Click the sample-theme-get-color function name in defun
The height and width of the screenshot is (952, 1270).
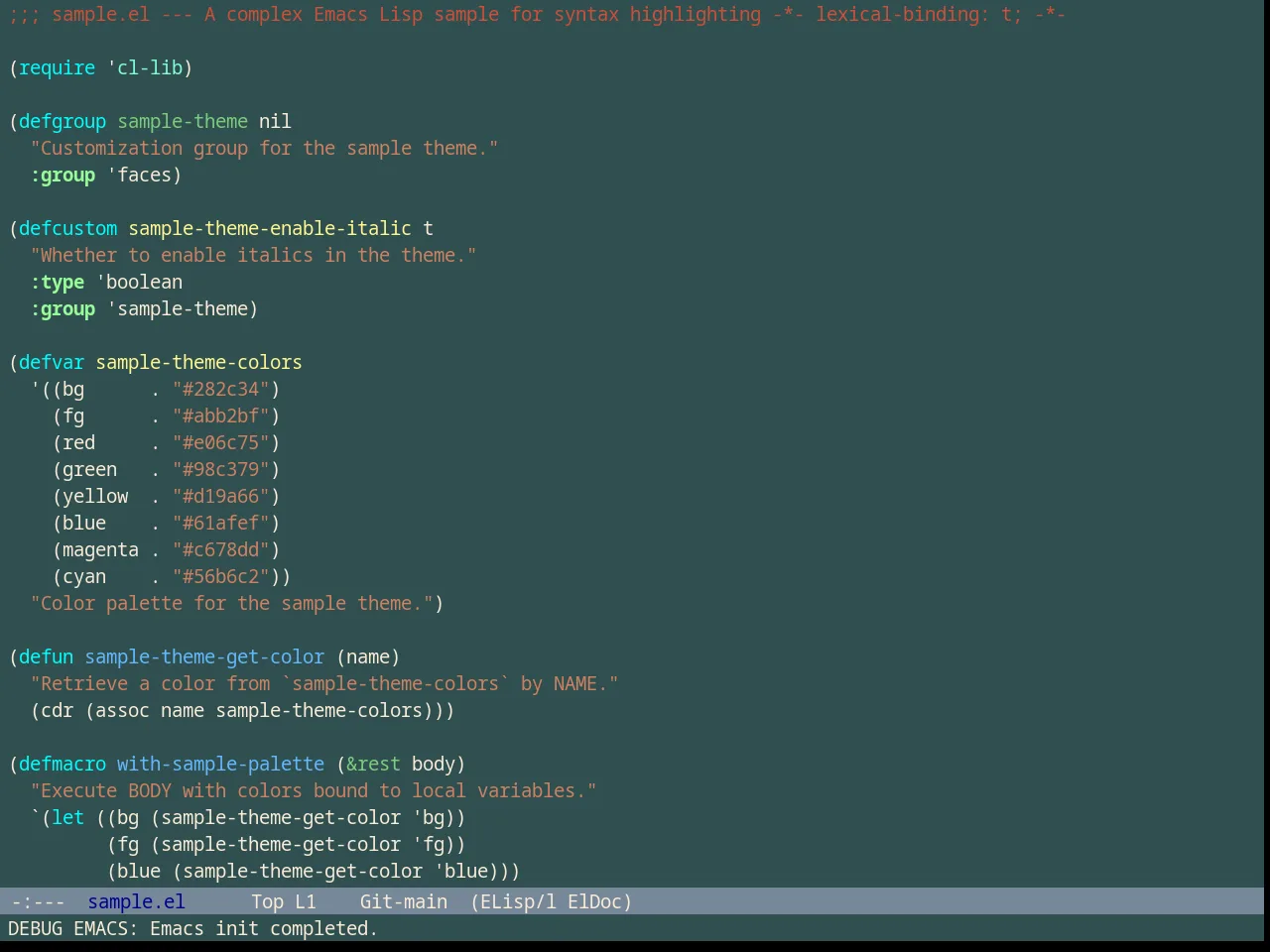click(204, 656)
